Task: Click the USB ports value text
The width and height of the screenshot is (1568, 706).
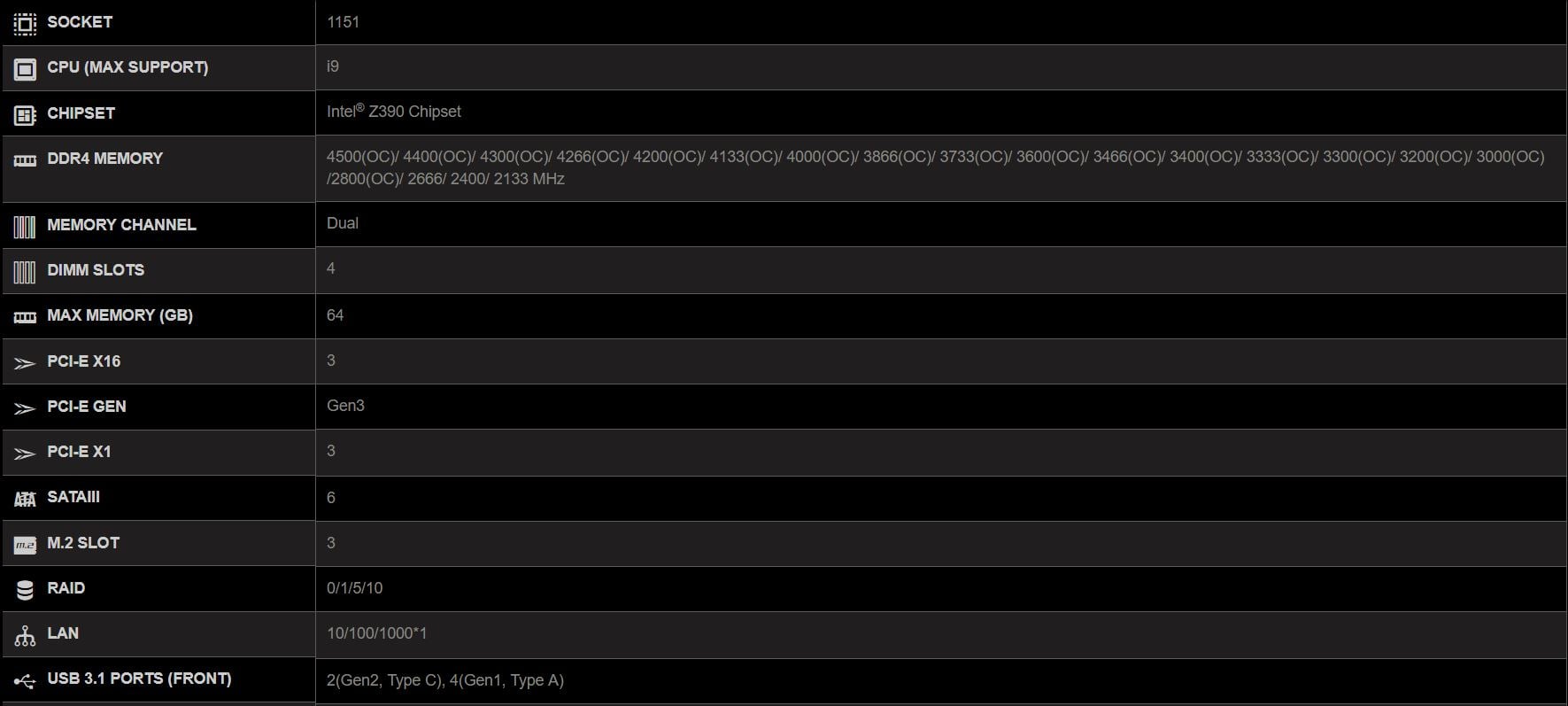Action: [x=444, y=680]
